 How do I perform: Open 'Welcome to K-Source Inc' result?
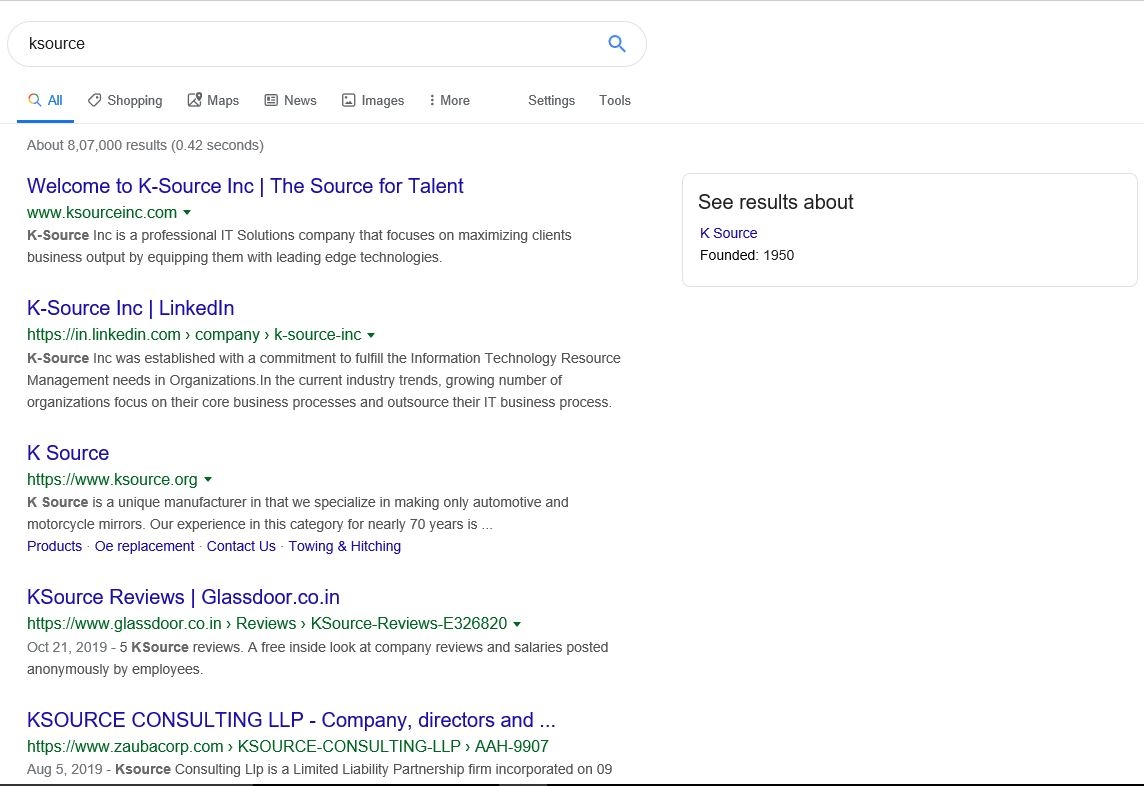[x=245, y=186]
